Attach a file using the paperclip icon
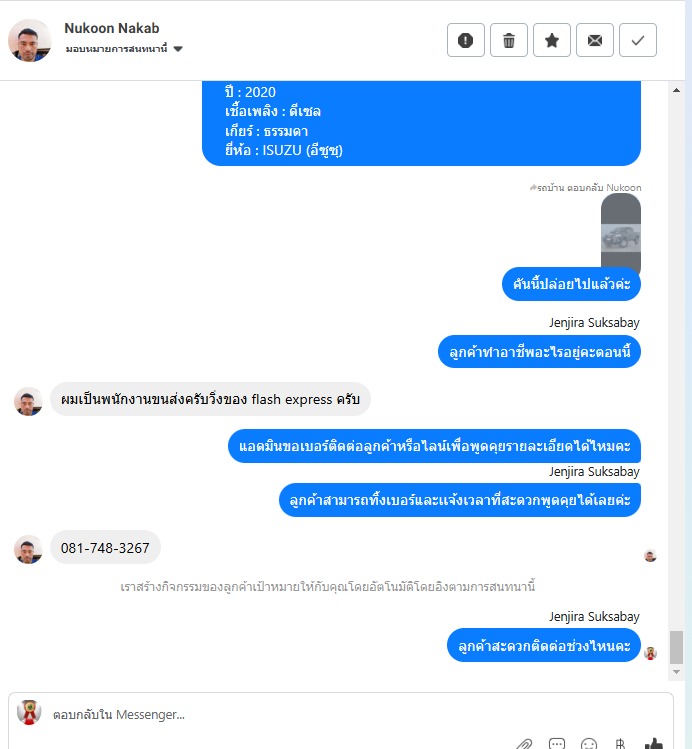692x749 pixels. (524, 744)
